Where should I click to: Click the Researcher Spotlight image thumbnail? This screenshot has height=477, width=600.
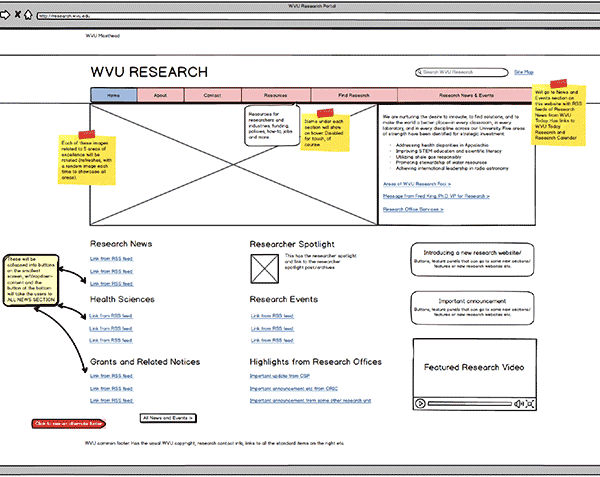[264, 269]
